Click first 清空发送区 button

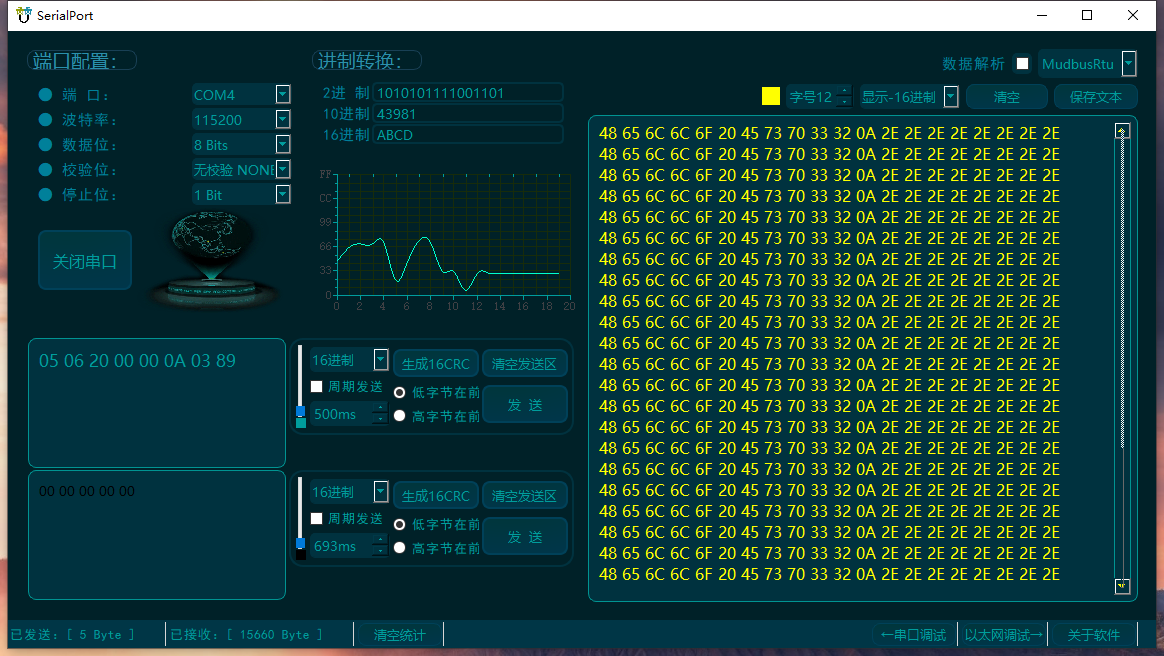(x=524, y=364)
